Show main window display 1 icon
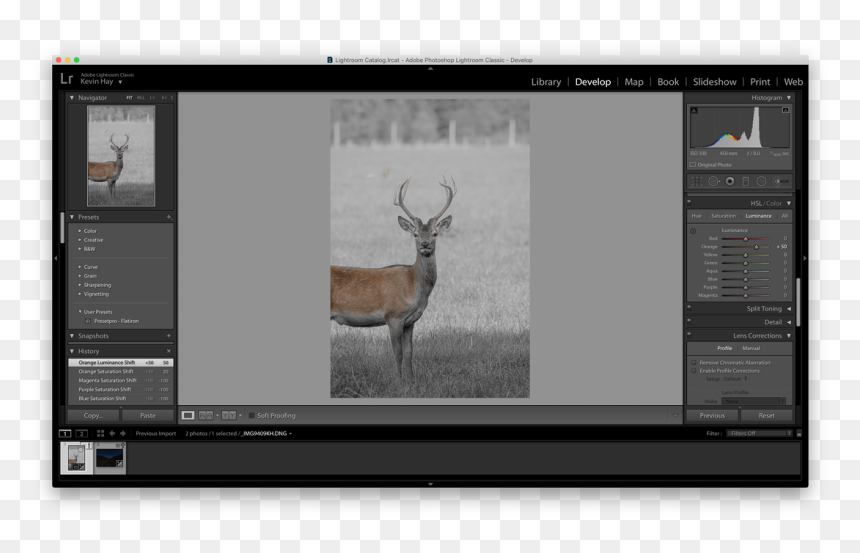Viewport: 860px width, 553px height. [65, 433]
